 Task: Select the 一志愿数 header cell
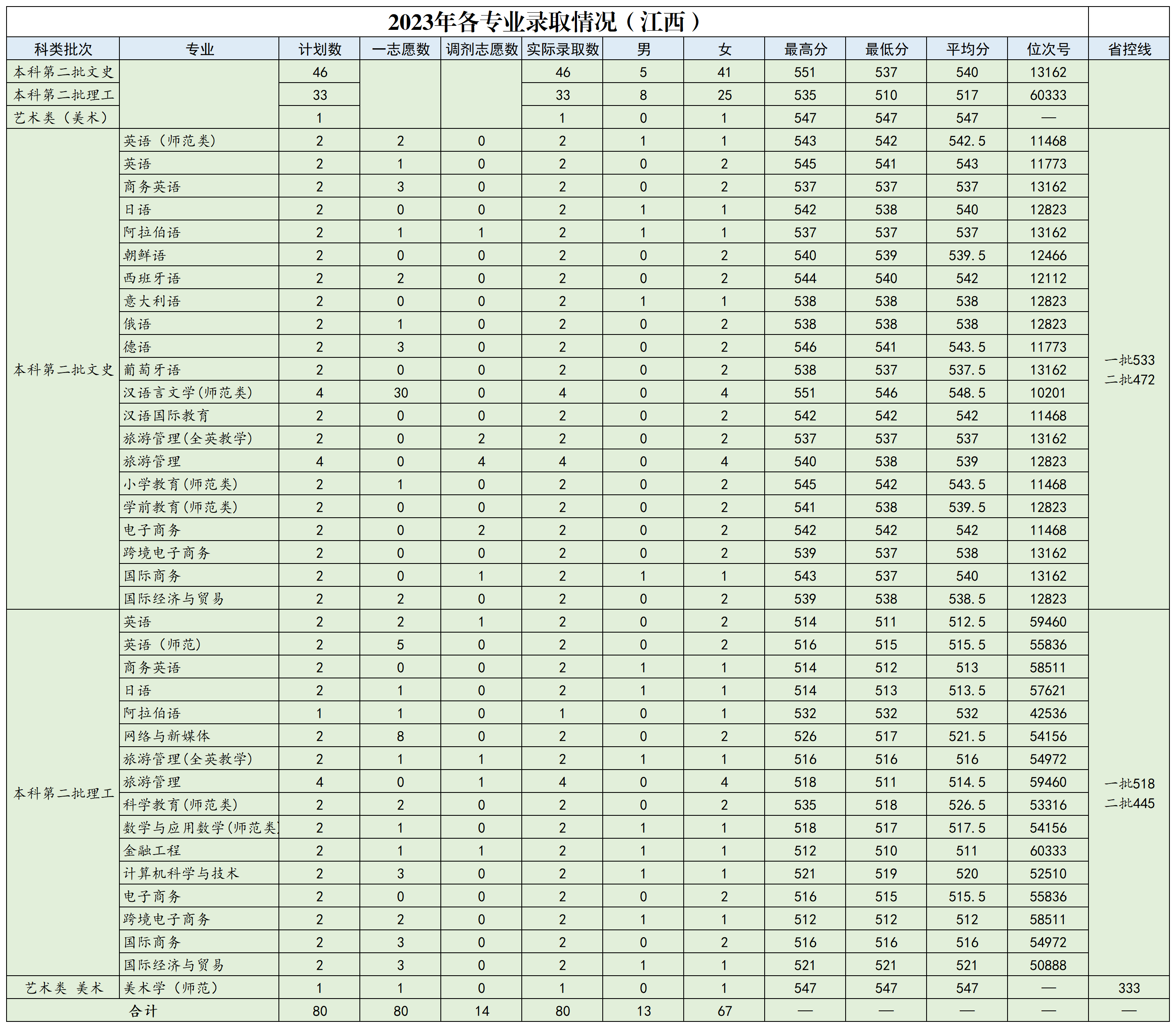pos(400,49)
